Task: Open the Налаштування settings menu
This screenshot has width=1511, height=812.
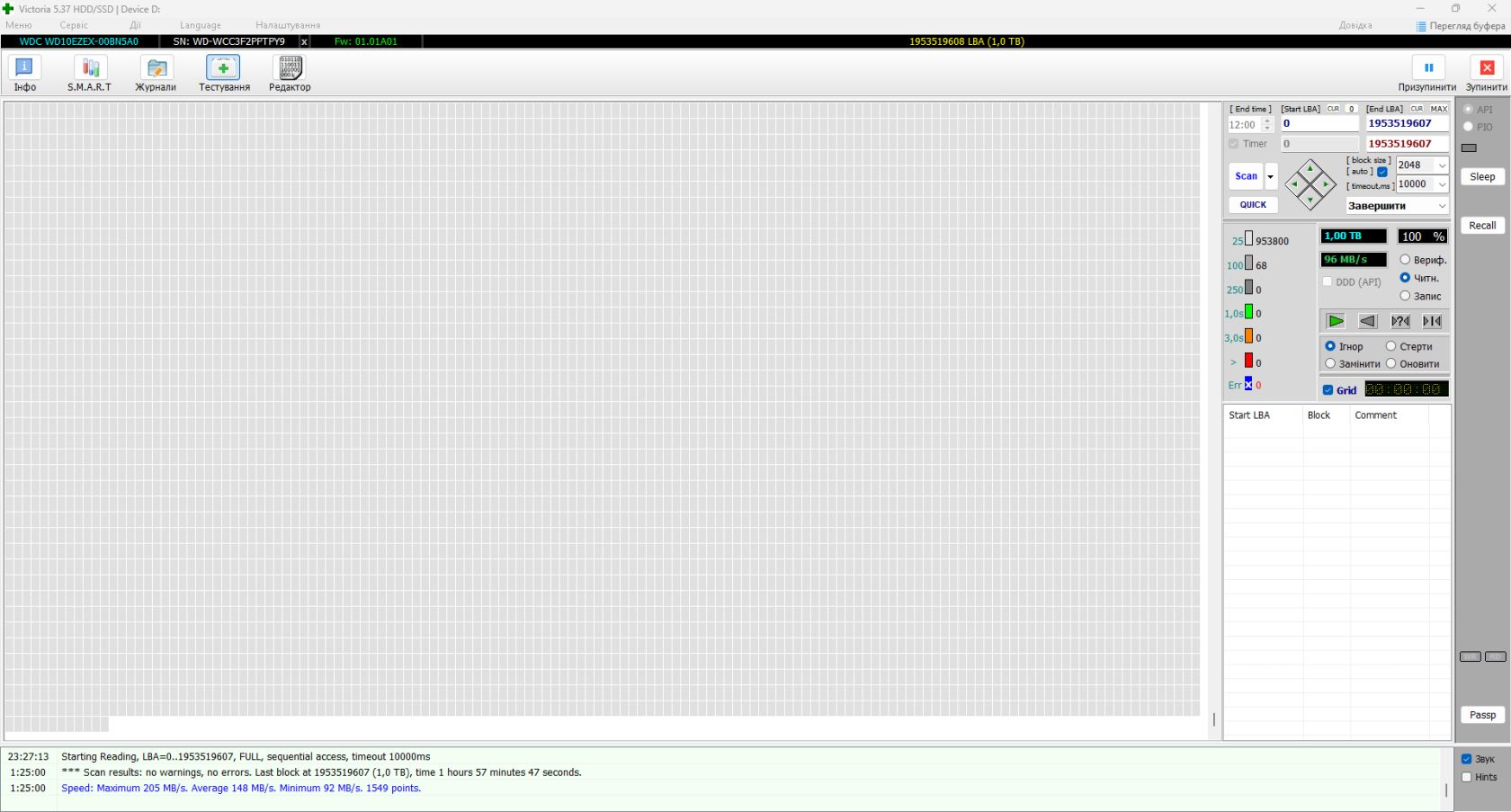Action: [288, 25]
